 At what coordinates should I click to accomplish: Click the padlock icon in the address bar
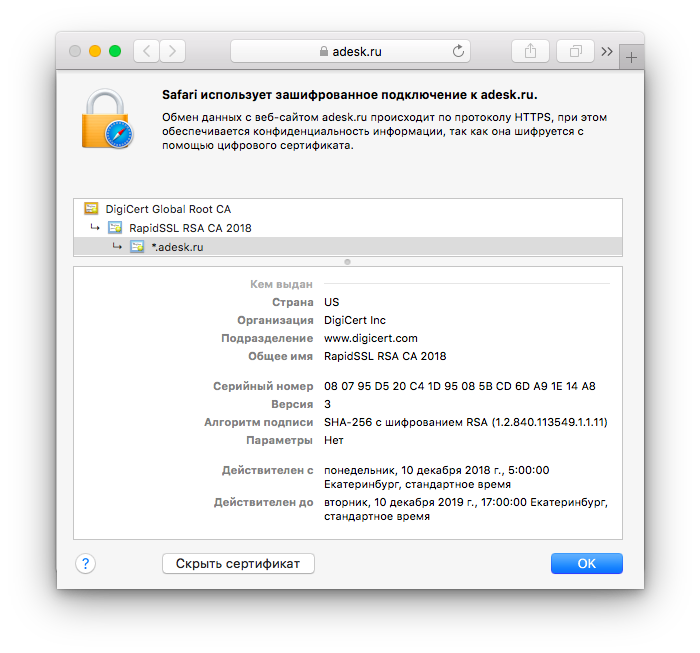(x=324, y=51)
